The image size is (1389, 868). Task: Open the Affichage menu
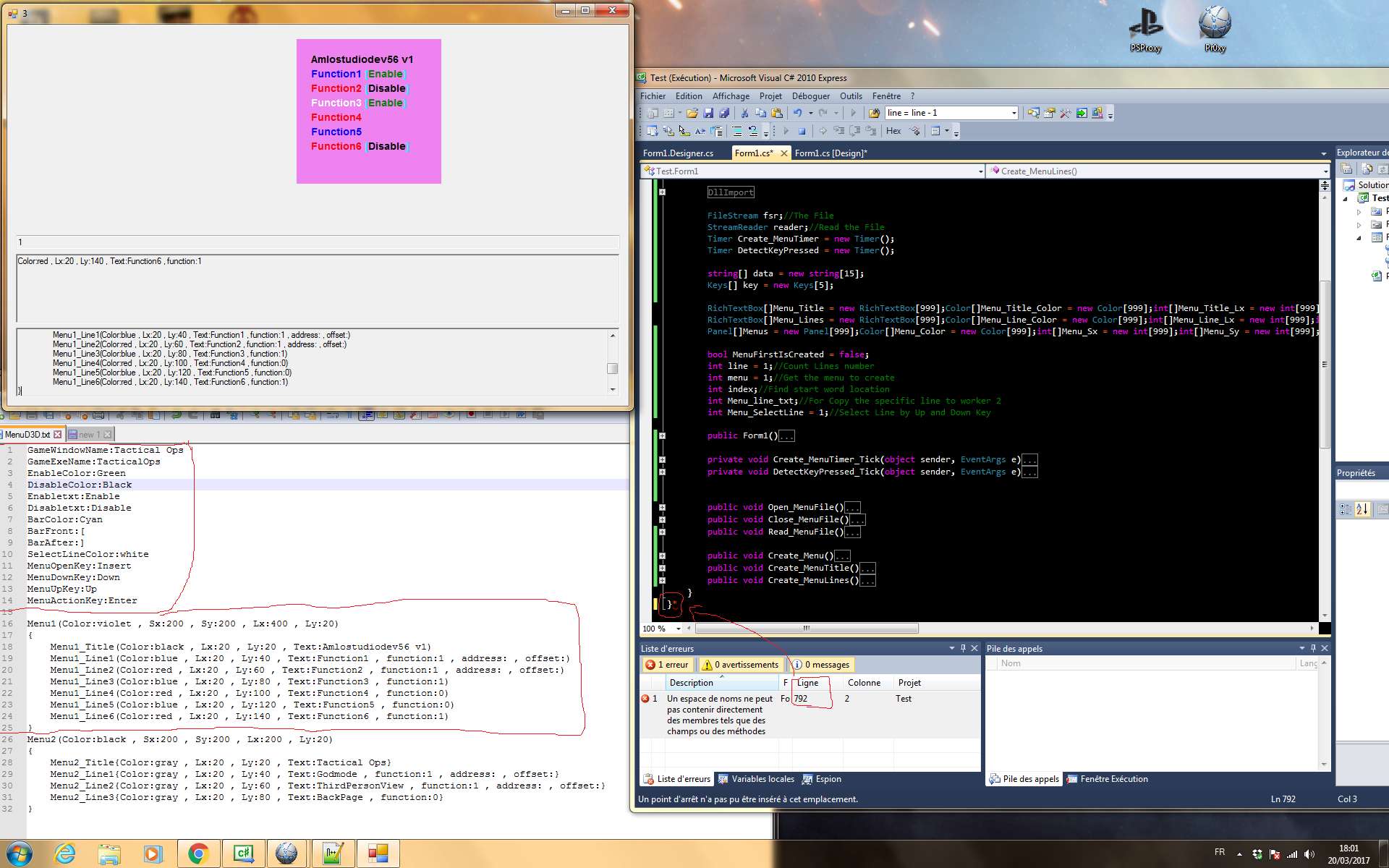(x=731, y=96)
